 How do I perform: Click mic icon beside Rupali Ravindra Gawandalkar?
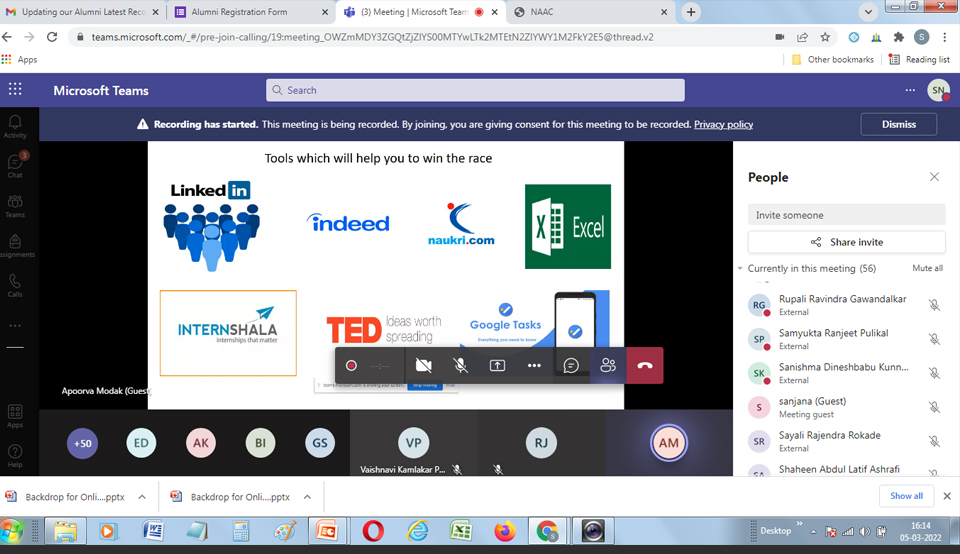pos(934,305)
